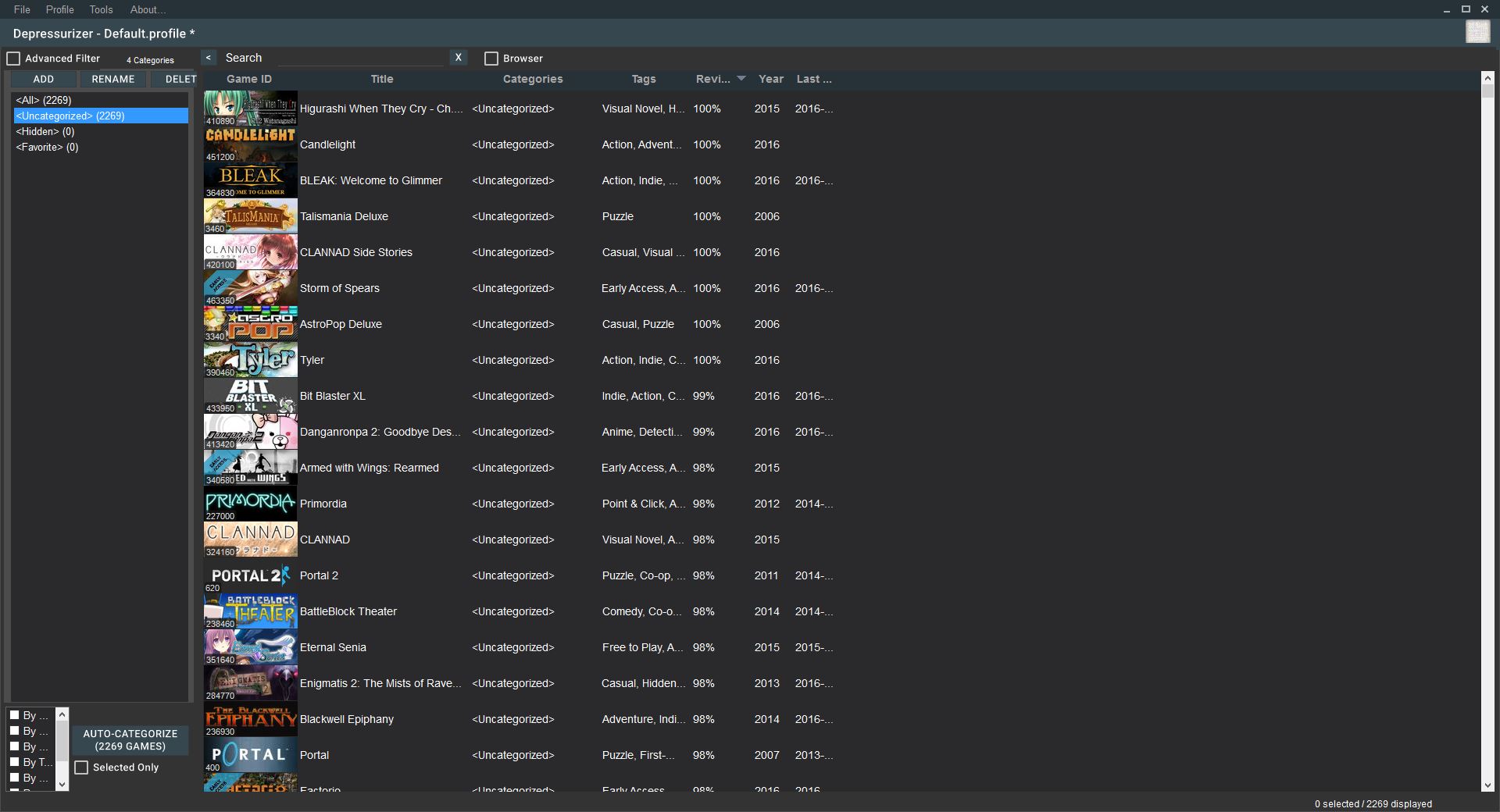Screen dimensions: 1500x812
Task: Select the Storm of Spears banner
Action: 250,288
